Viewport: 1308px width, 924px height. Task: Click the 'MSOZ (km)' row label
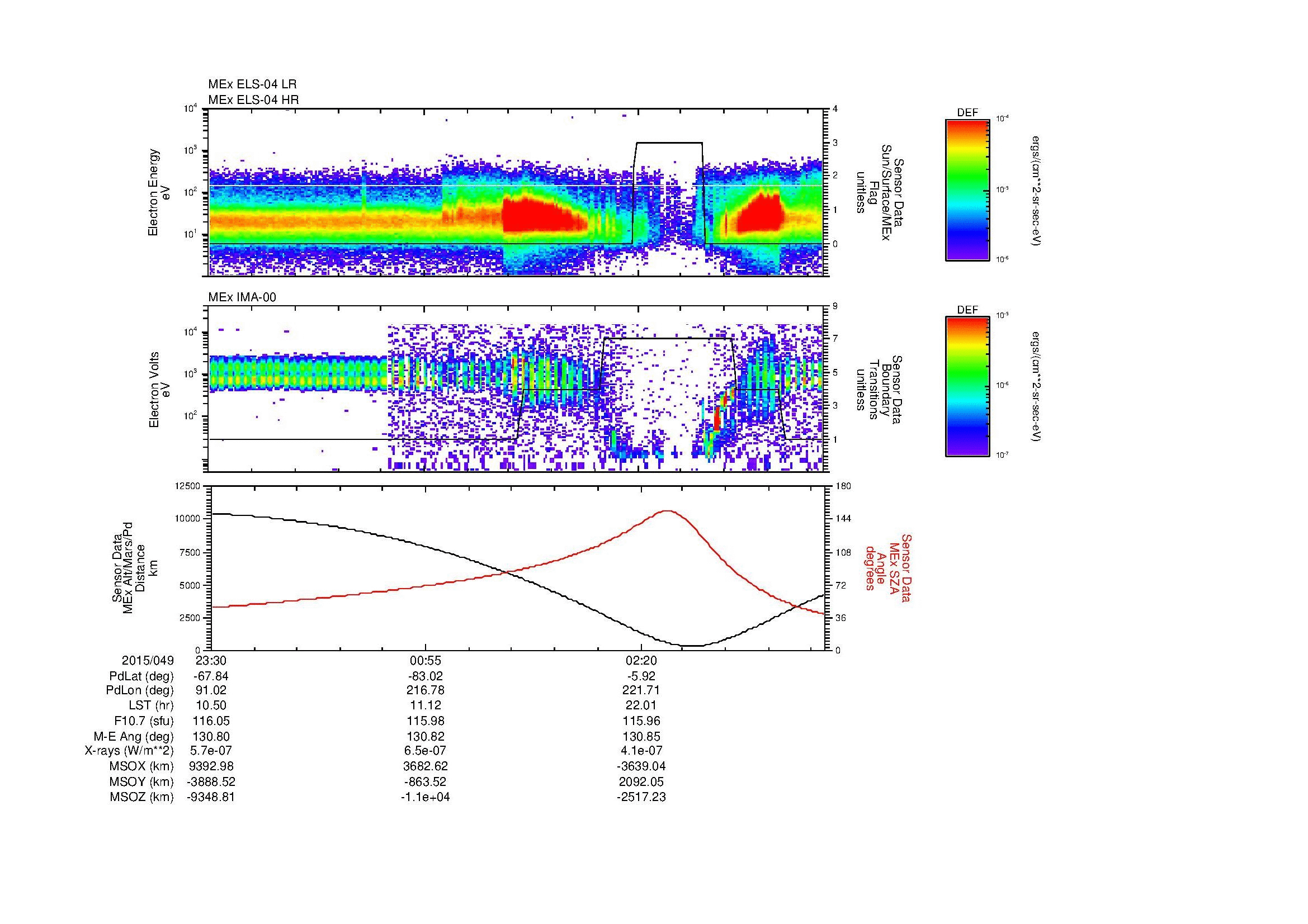pyautogui.click(x=142, y=797)
